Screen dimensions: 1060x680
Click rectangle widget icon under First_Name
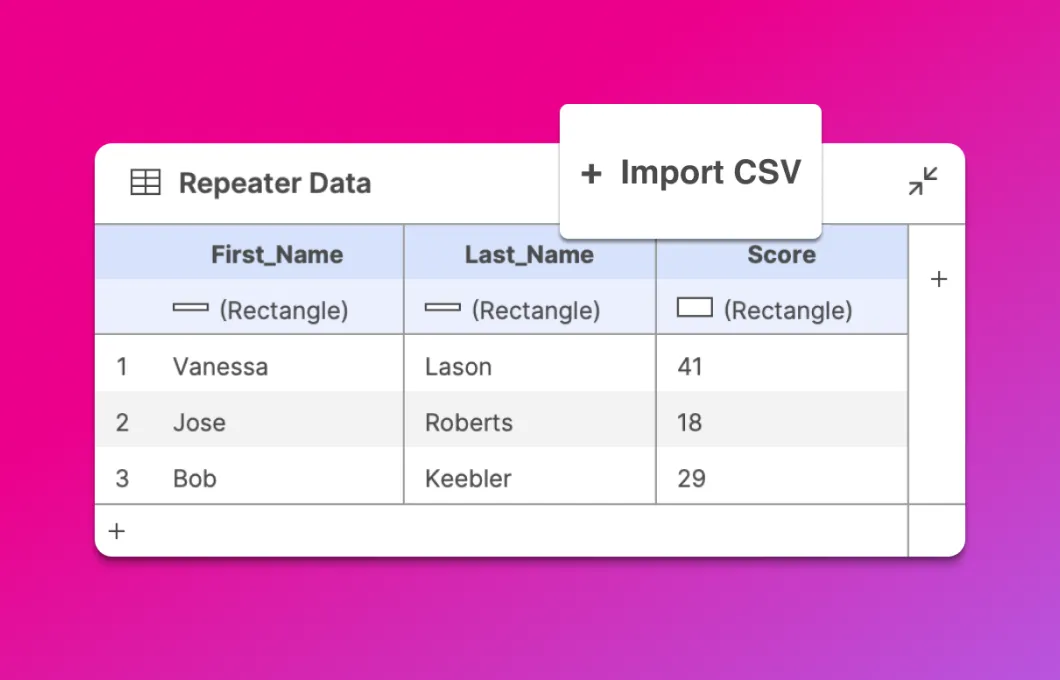click(x=191, y=308)
